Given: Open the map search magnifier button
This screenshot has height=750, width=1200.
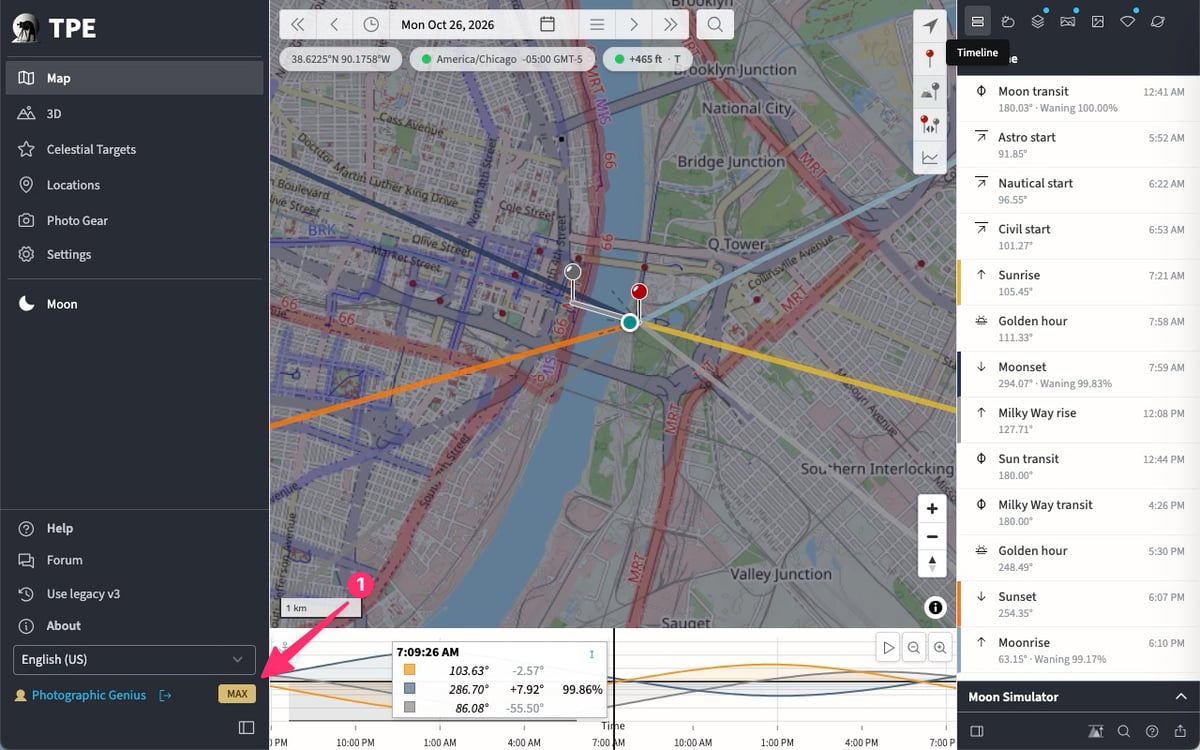Looking at the screenshot, I should click(x=715, y=24).
